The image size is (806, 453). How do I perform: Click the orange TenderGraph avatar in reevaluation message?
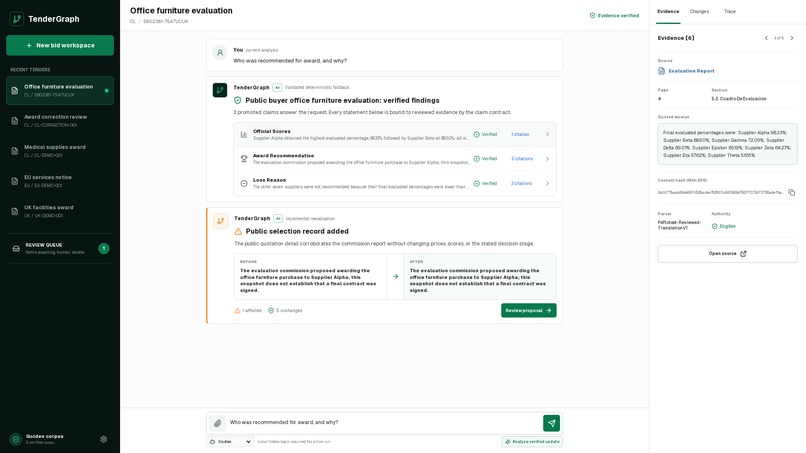click(221, 221)
